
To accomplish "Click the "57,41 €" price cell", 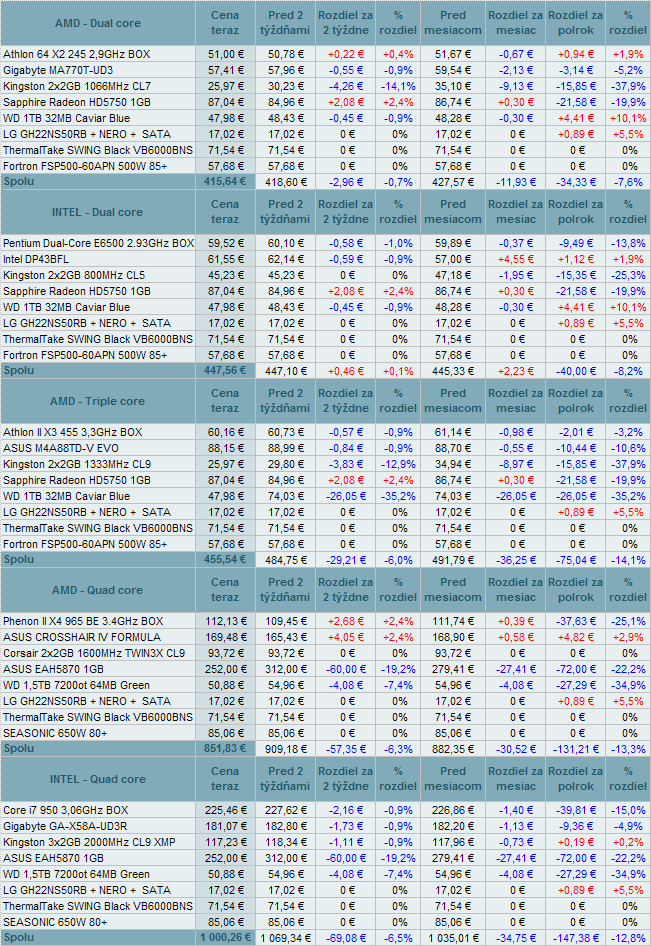I will [x=226, y=70].
